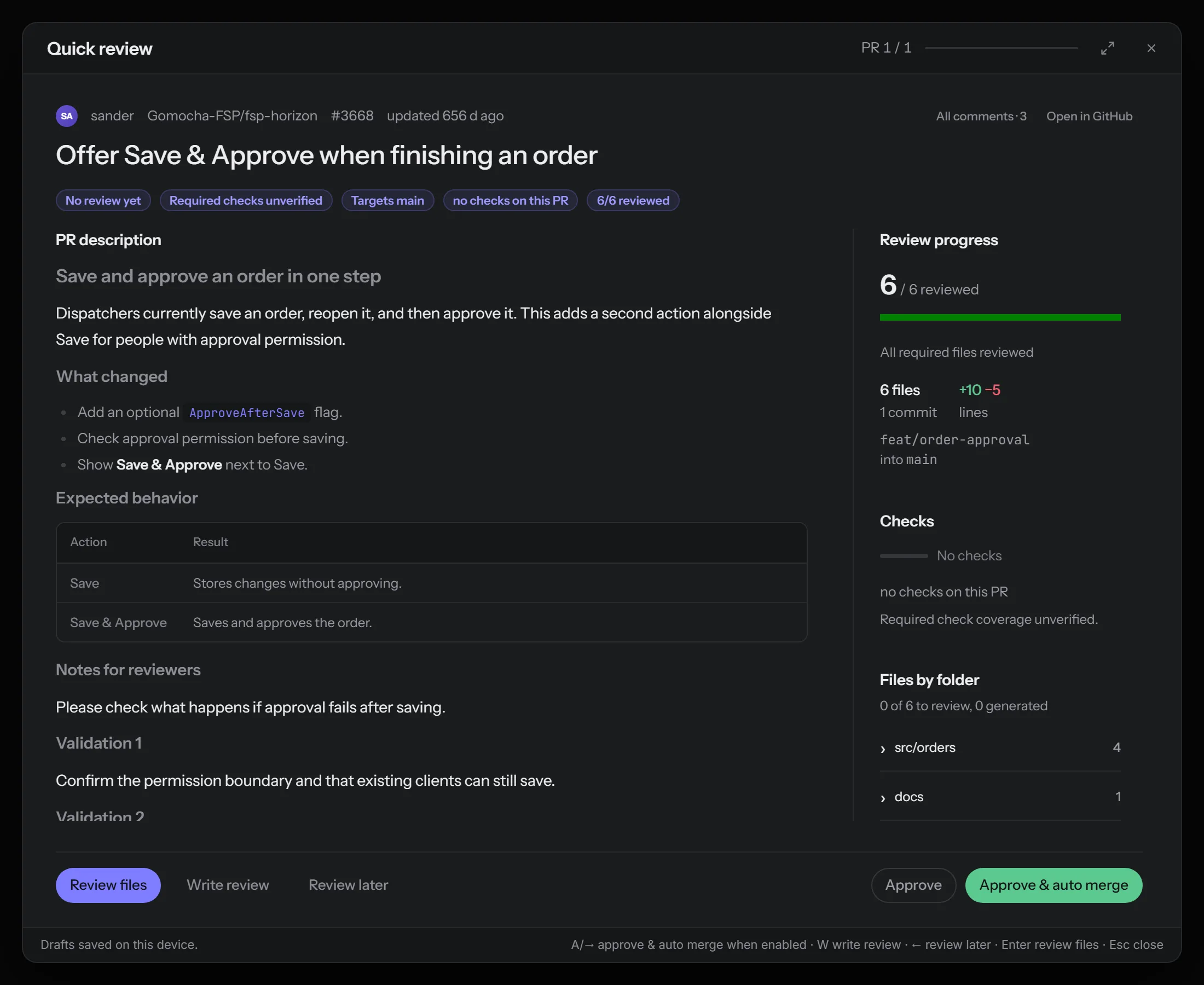Click the no checks on this PR badge
The image size is (1204, 985).
pyautogui.click(x=510, y=200)
